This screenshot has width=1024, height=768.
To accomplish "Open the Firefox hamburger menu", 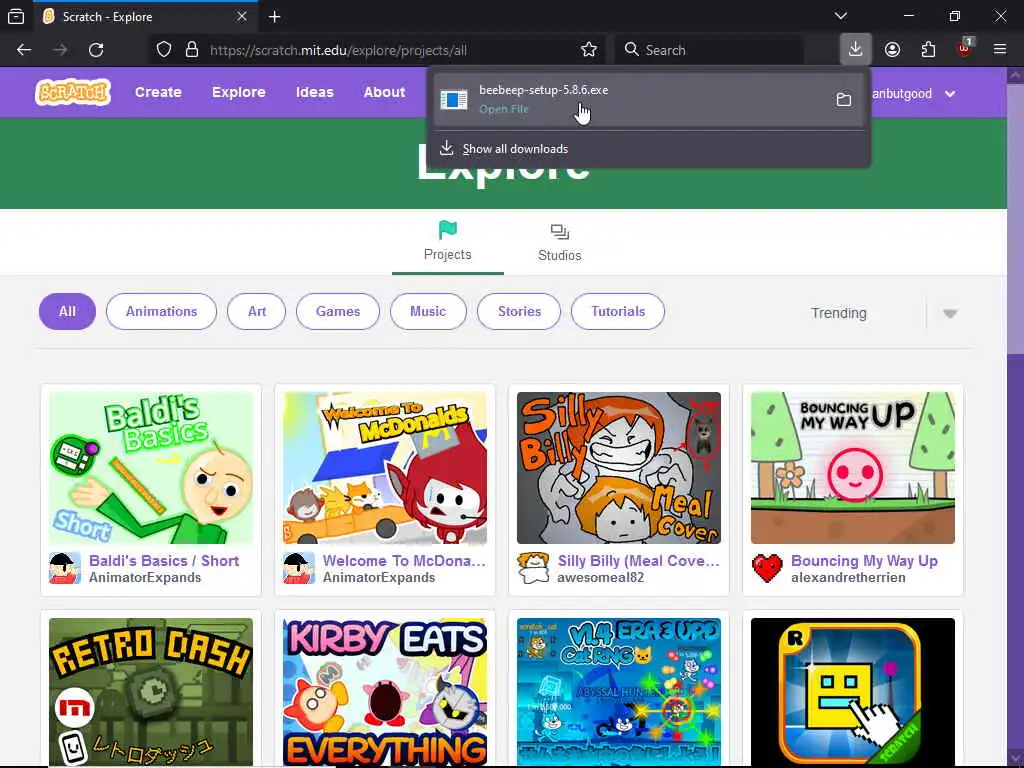I will (1000, 50).
